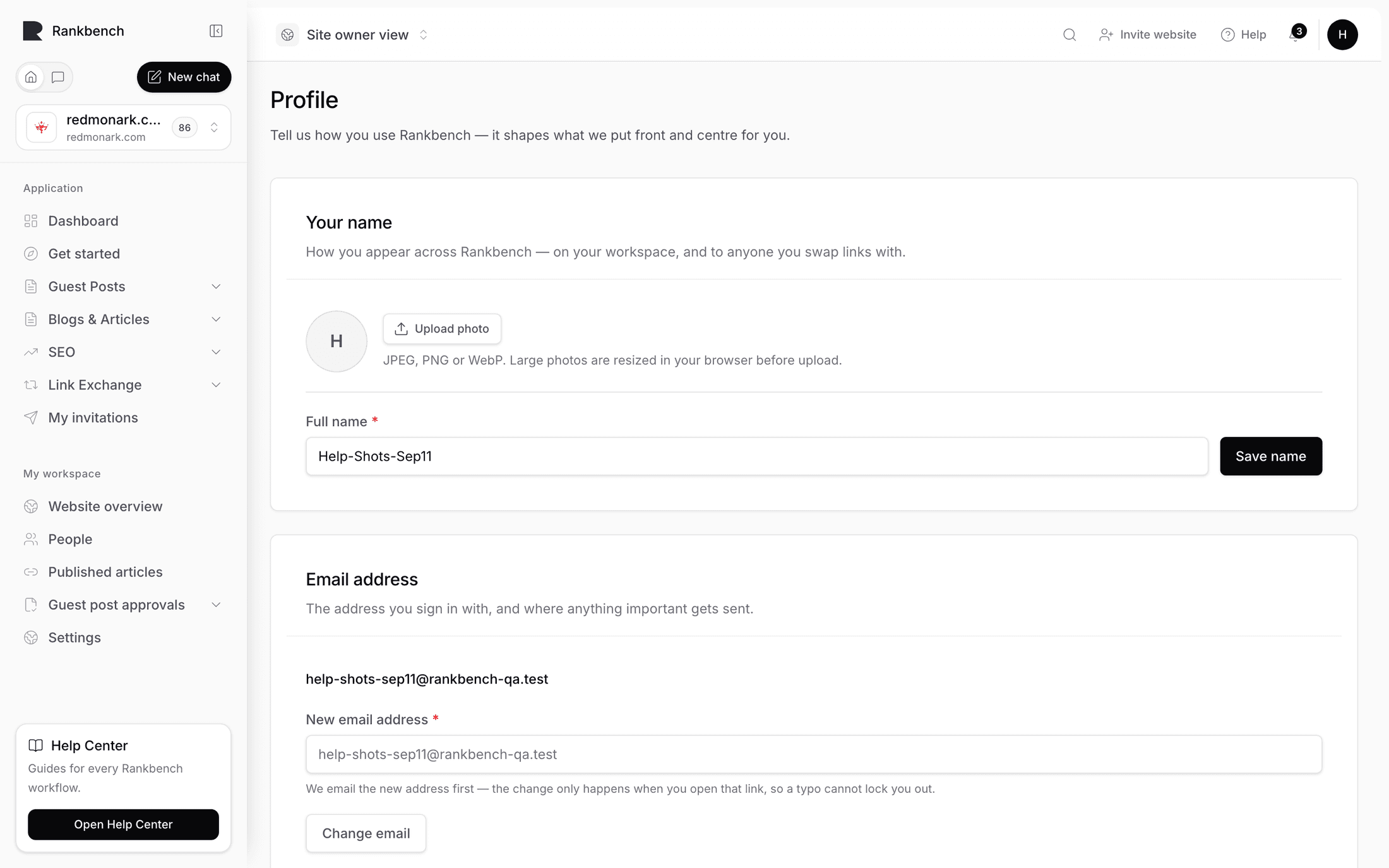Click the redmonark site favicon
This screenshot has height=868, width=1389.
pos(42,128)
